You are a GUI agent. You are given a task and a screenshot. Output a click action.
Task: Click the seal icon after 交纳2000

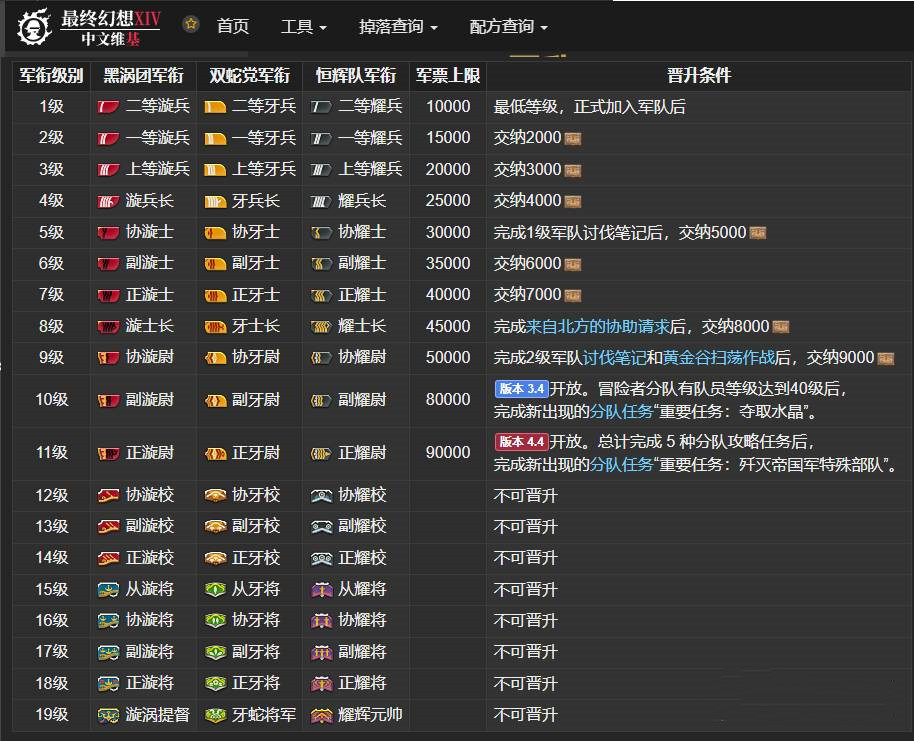pyautogui.click(x=573, y=138)
